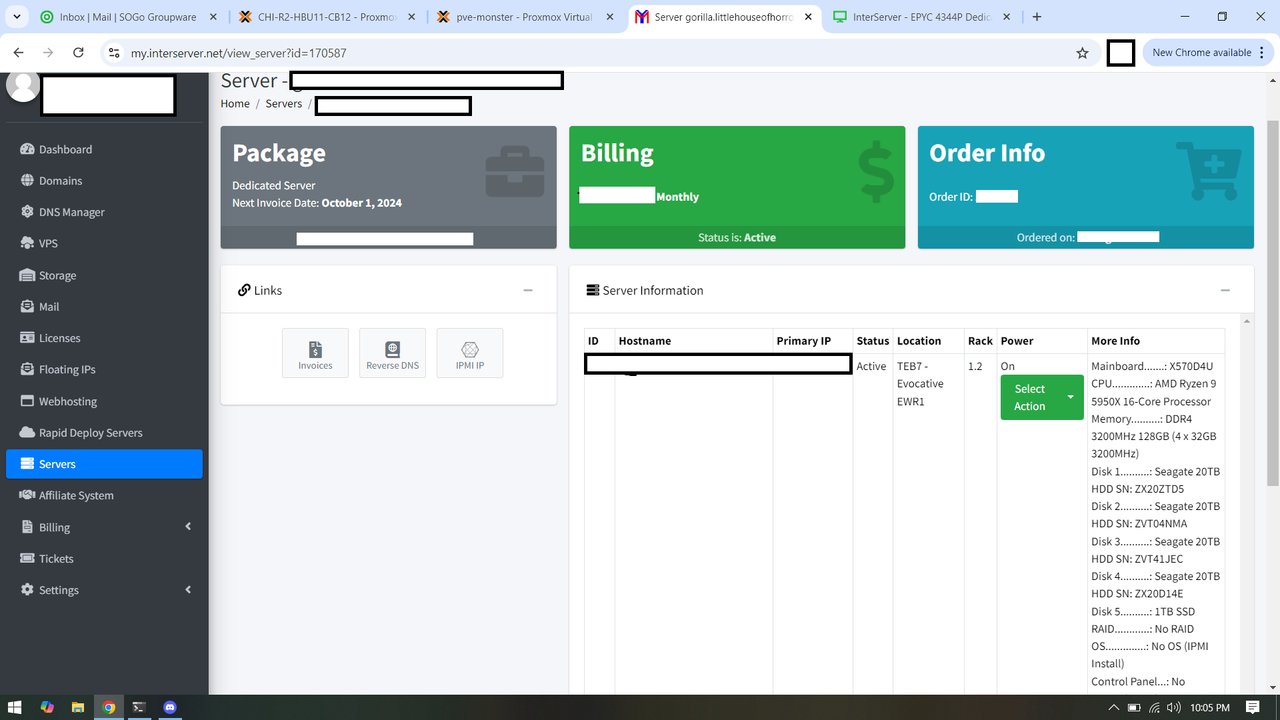Launch File Explorer from the taskbar

click(x=78, y=708)
